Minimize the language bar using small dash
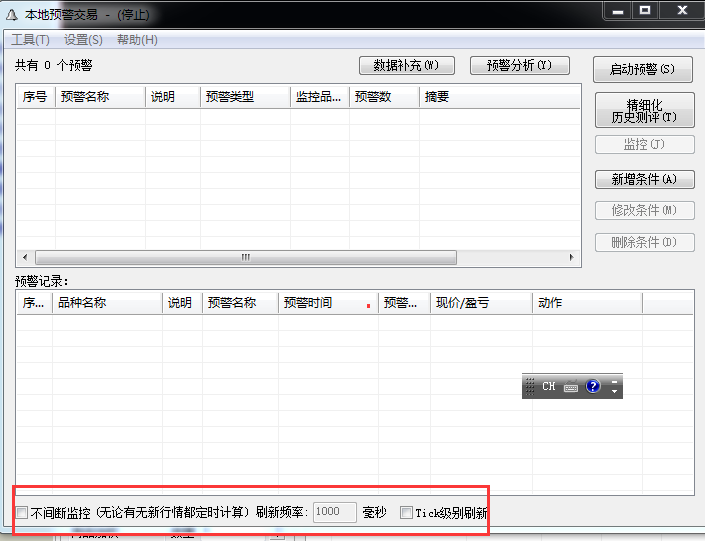 coord(614,382)
